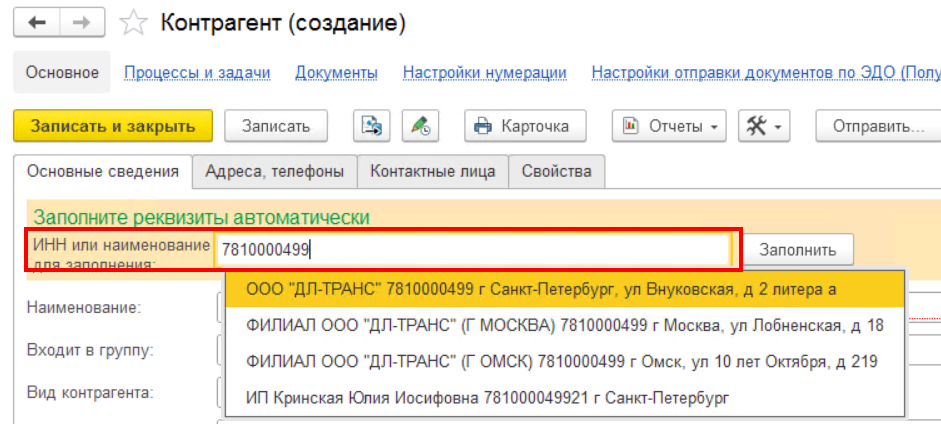941x424 pixels.
Task: Go forward with the right arrow button
Action: 83,23
